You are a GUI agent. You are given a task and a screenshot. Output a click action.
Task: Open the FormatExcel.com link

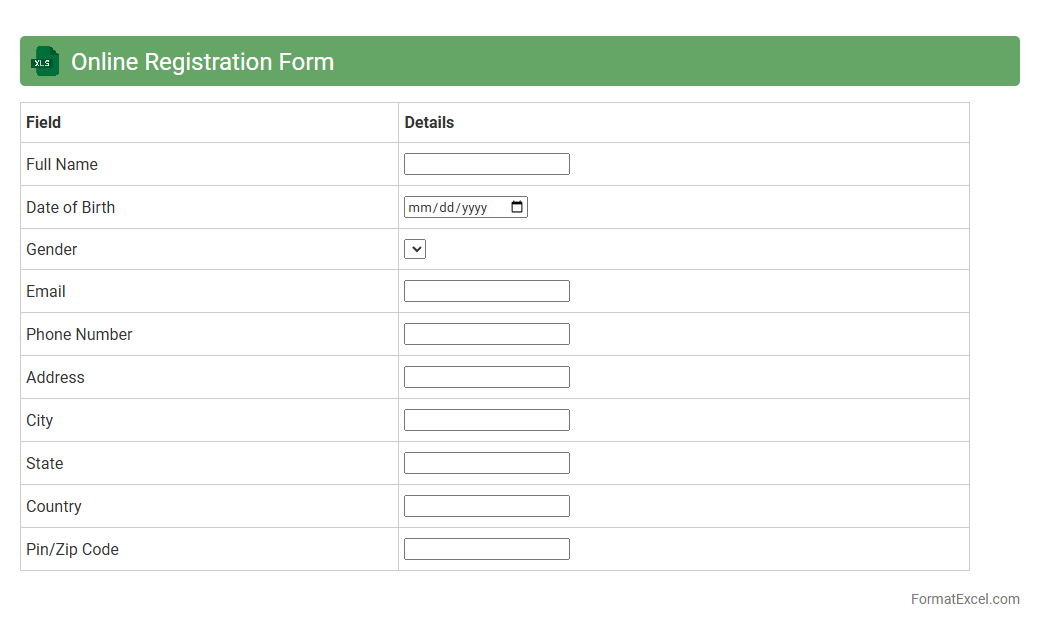tap(965, 599)
